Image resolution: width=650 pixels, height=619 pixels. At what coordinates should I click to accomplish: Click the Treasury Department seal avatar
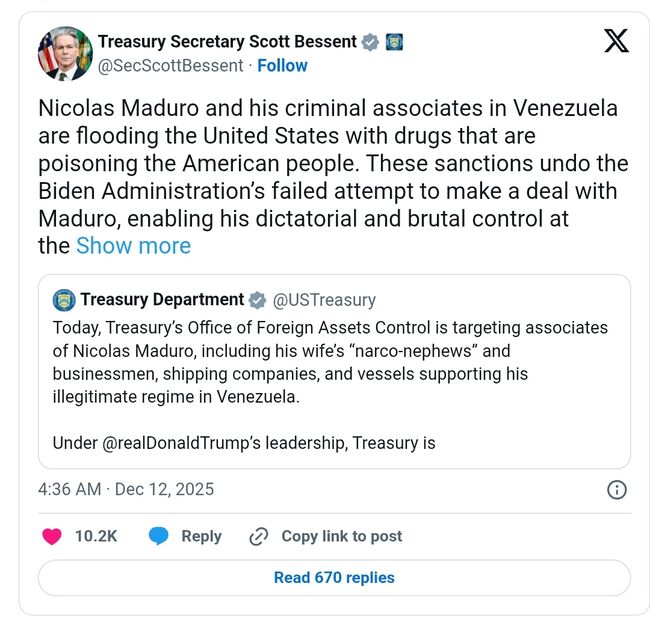pyautogui.click(x=64, y=300)
